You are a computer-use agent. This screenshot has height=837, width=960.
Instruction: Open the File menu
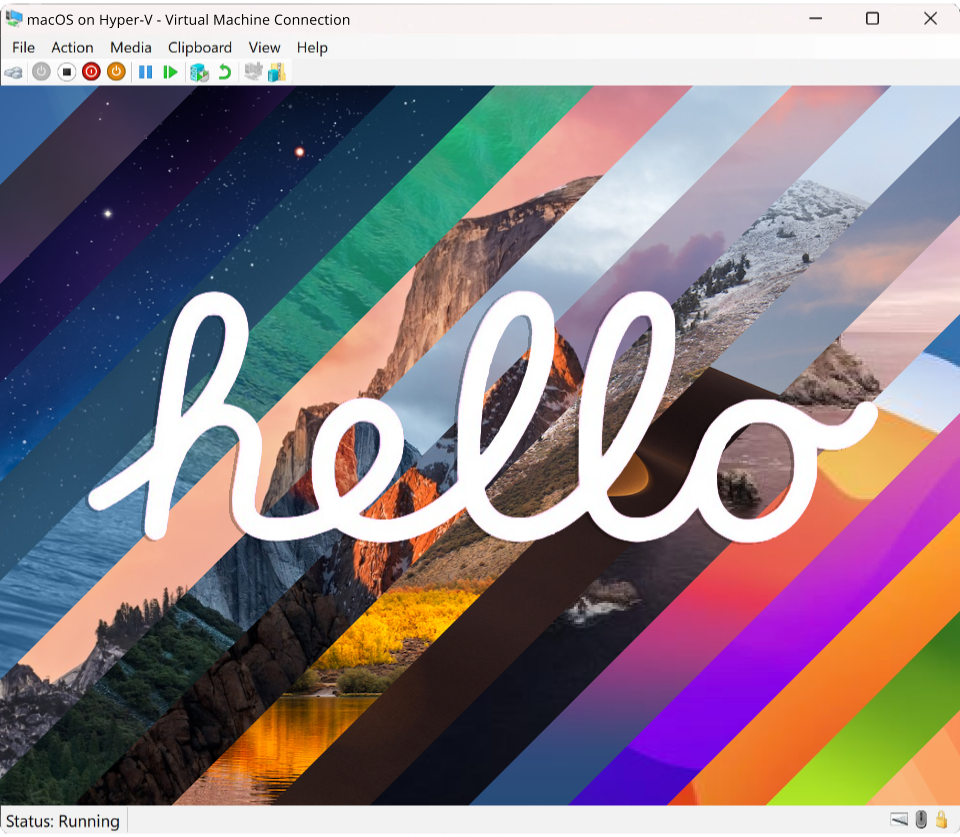(x=23, y=48)
